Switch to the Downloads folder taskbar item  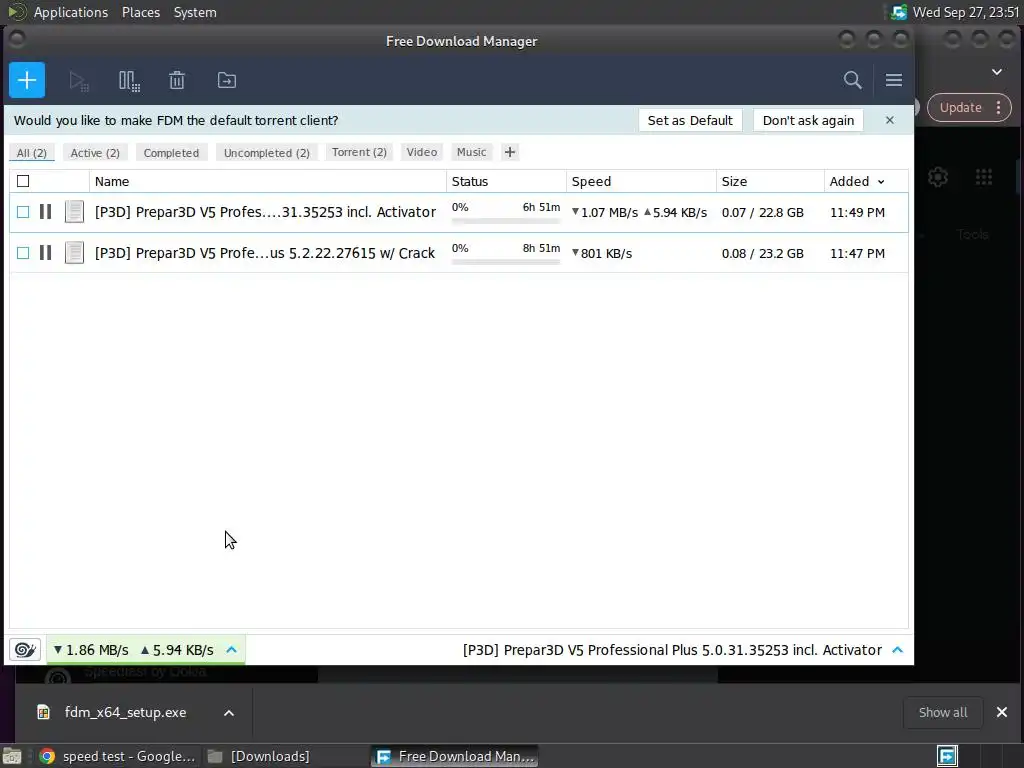[x=259, y=756]
